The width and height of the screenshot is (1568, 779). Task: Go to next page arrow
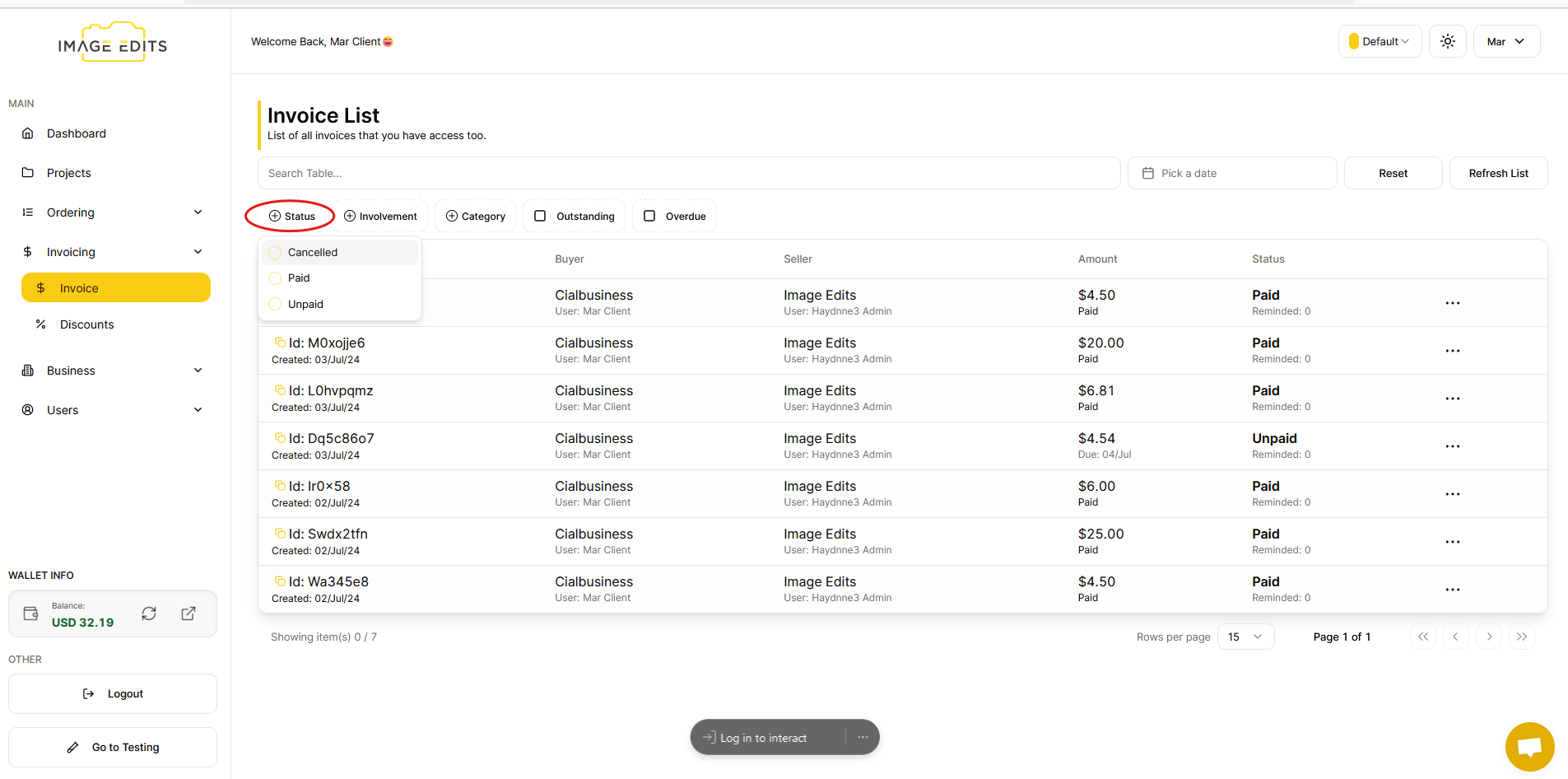coord(1489,637)
